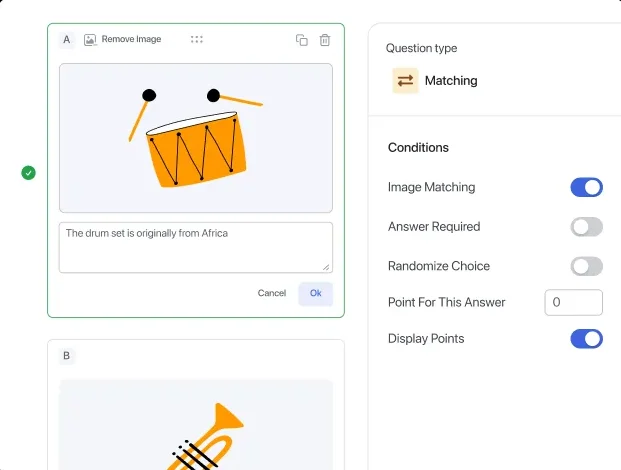Click the Point For This Answer field
The image size is (621, 470).
tap(573, 302)
